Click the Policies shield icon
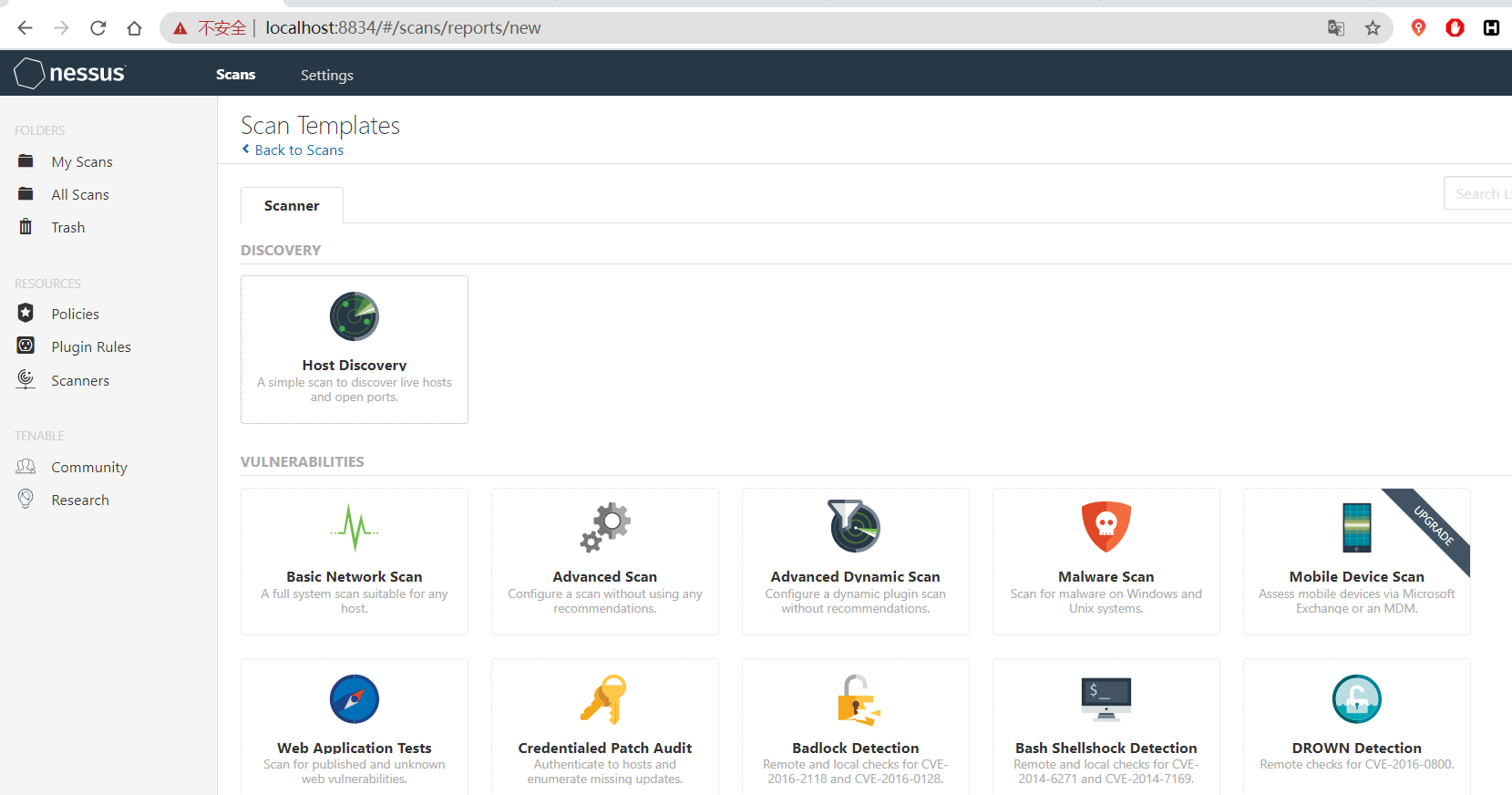This screenshot has height=795, width=1512. [x=26, y=313]
